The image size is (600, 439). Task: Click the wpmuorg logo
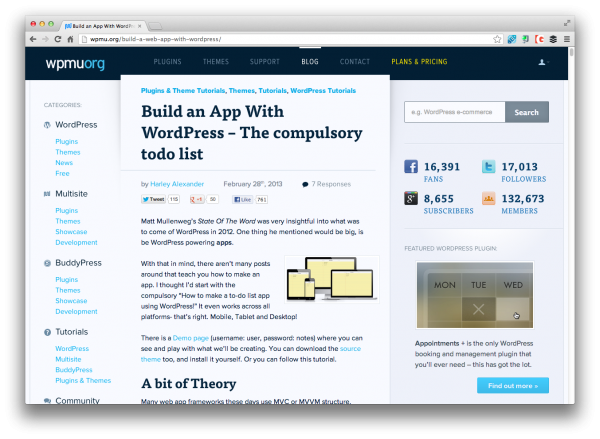point(75,63)
